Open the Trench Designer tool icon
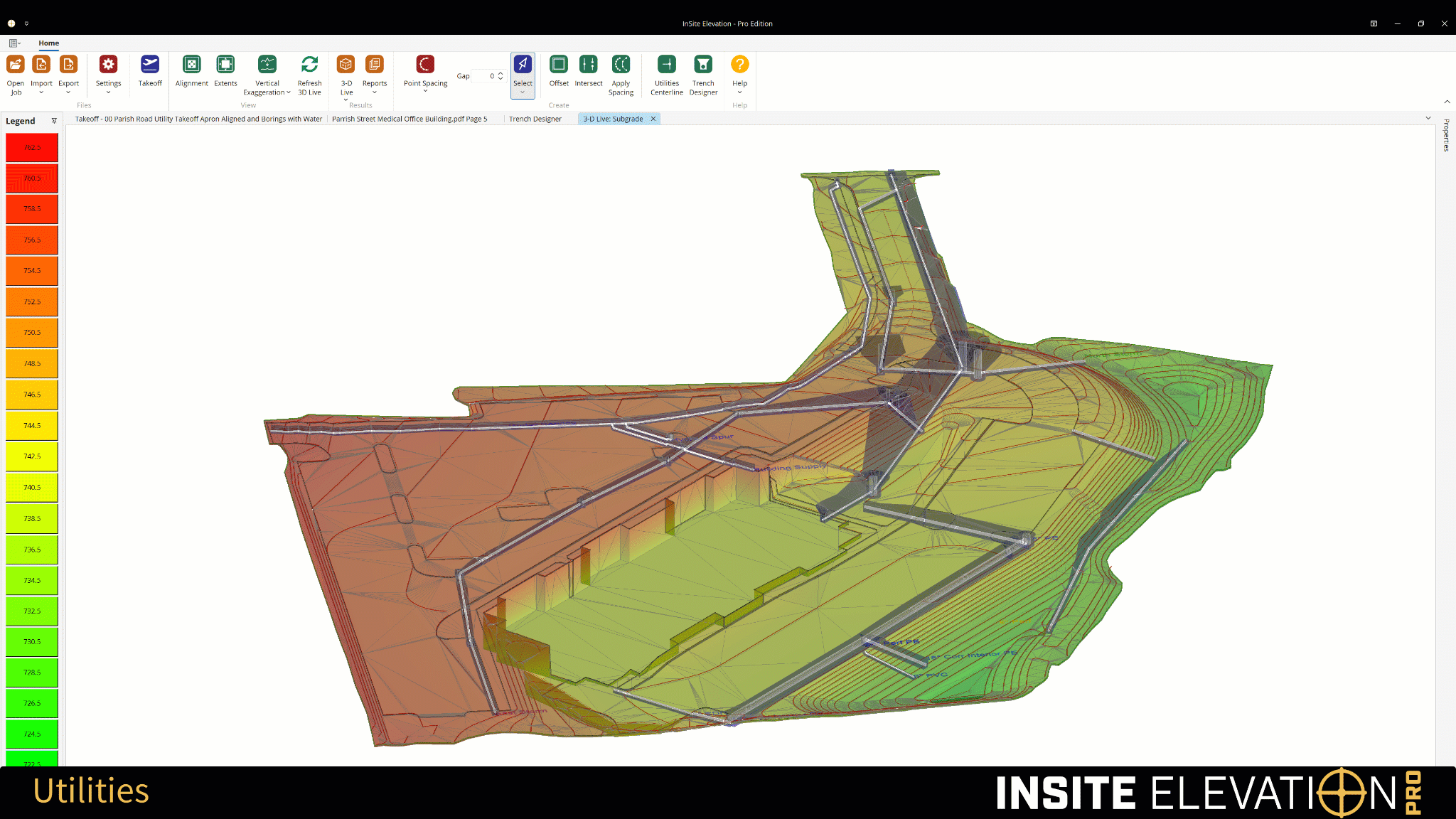The width and height of the screenshot is (1456, 819). (x=703, y=65)
